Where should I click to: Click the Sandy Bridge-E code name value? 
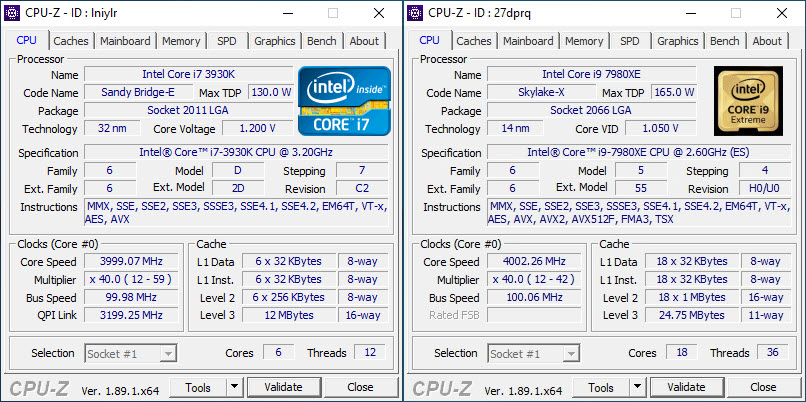tap(138, 92)
